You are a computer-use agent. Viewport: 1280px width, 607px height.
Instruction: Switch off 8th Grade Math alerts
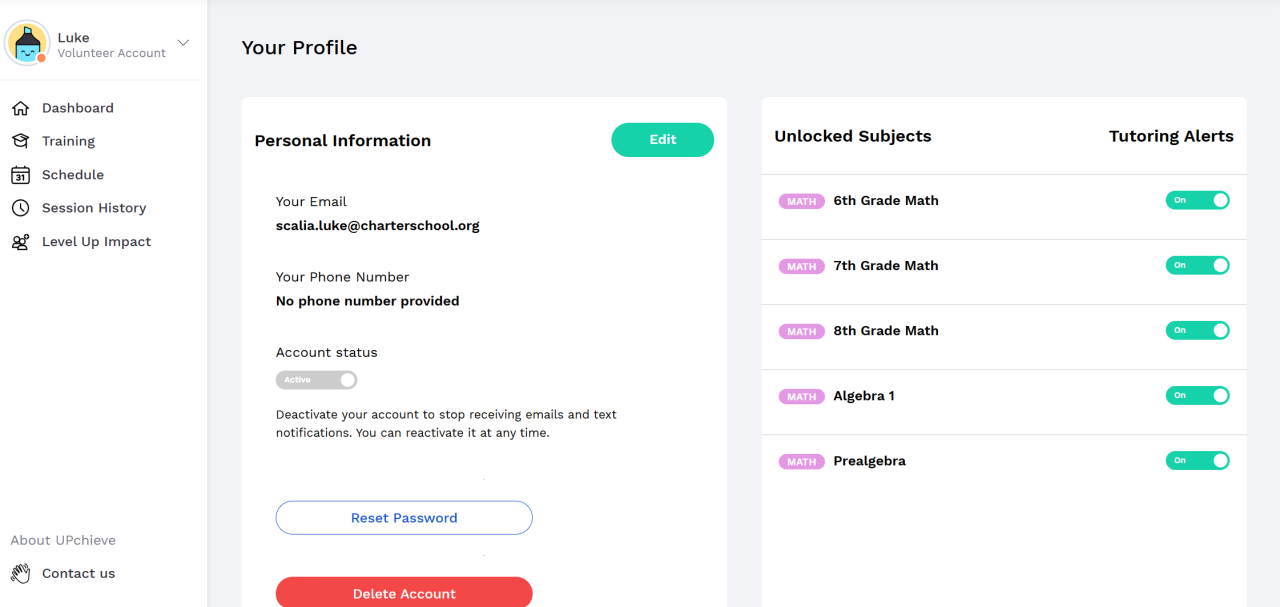1197,331
